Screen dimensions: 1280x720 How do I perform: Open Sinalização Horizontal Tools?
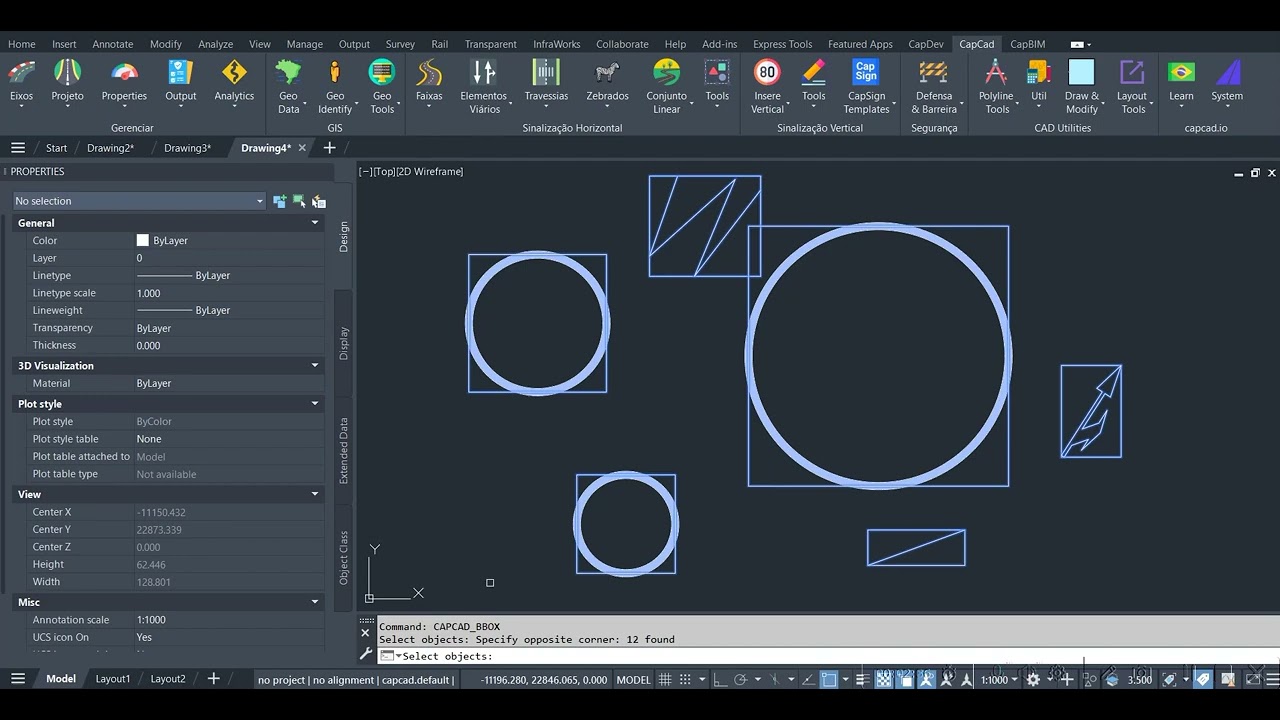click(x=717, y=82)
